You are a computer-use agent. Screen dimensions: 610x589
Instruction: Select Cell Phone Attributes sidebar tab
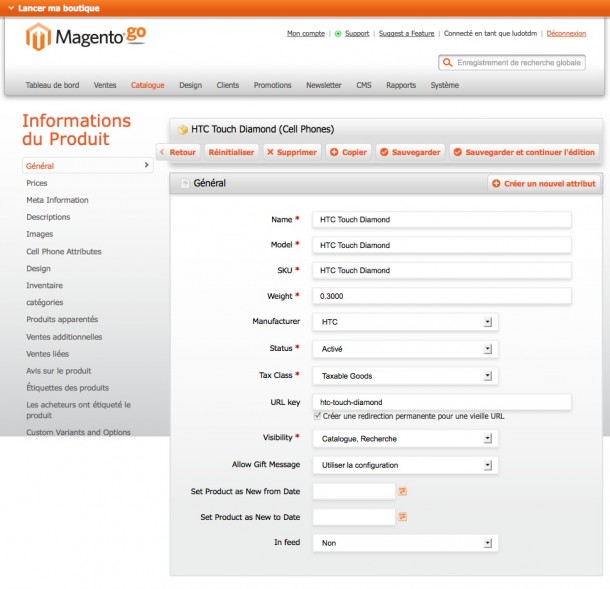64,252
